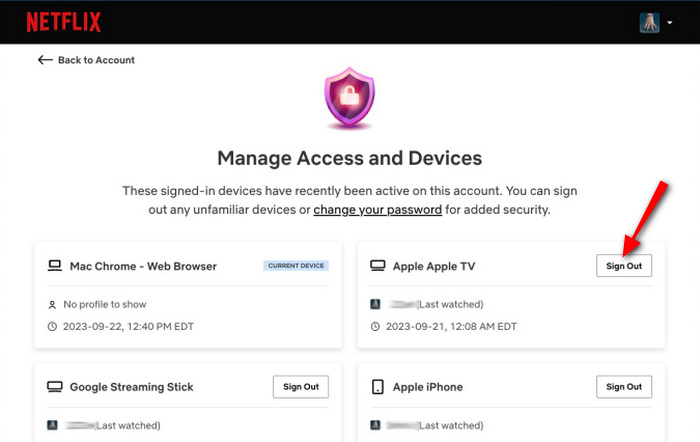700x442 pixels.
Task: Click Apple iPhone last watched profile thumbnail
Action: pyautogui.click(x=375, y=425)
